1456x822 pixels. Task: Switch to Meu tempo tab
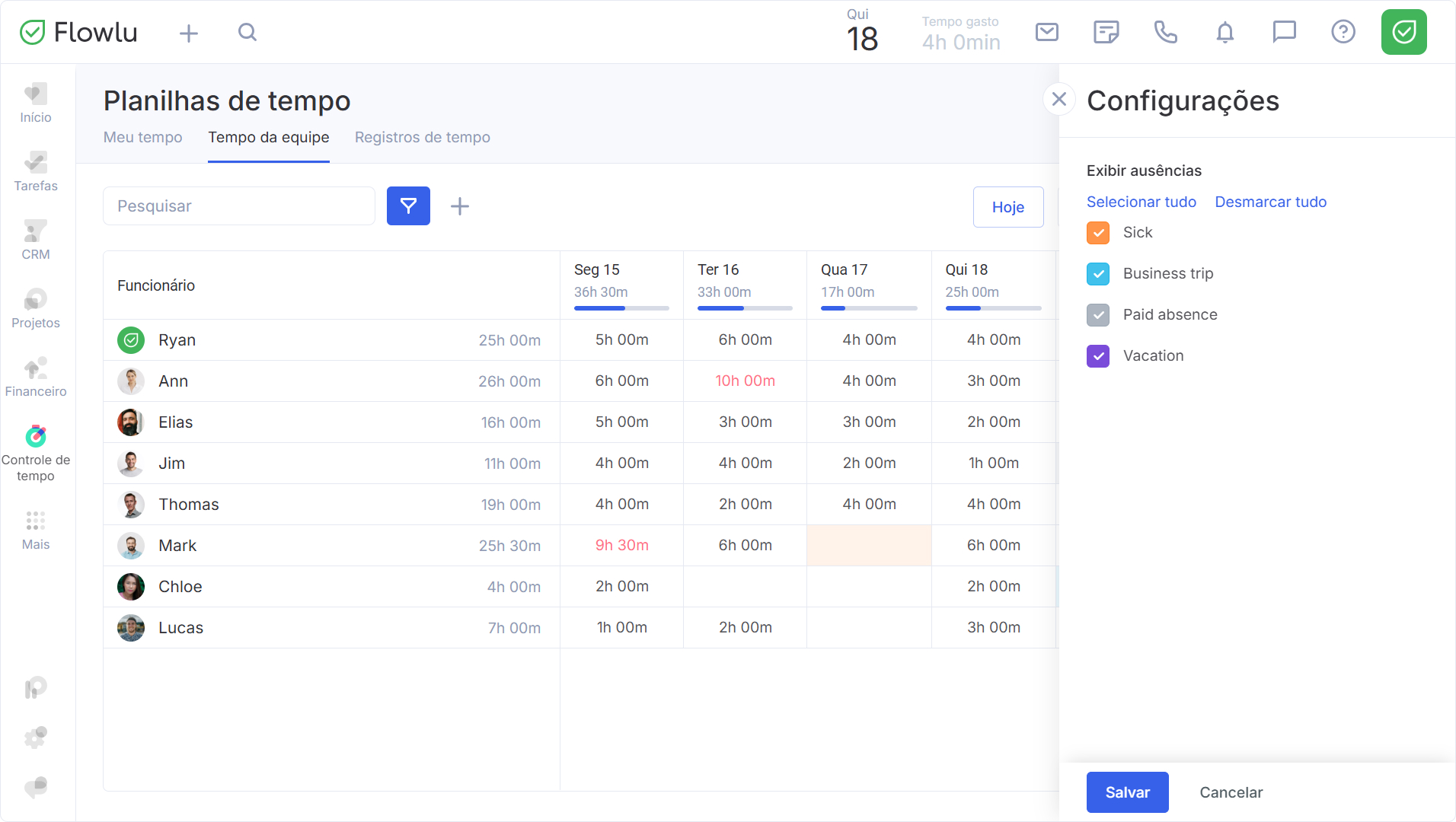(143, 137)
